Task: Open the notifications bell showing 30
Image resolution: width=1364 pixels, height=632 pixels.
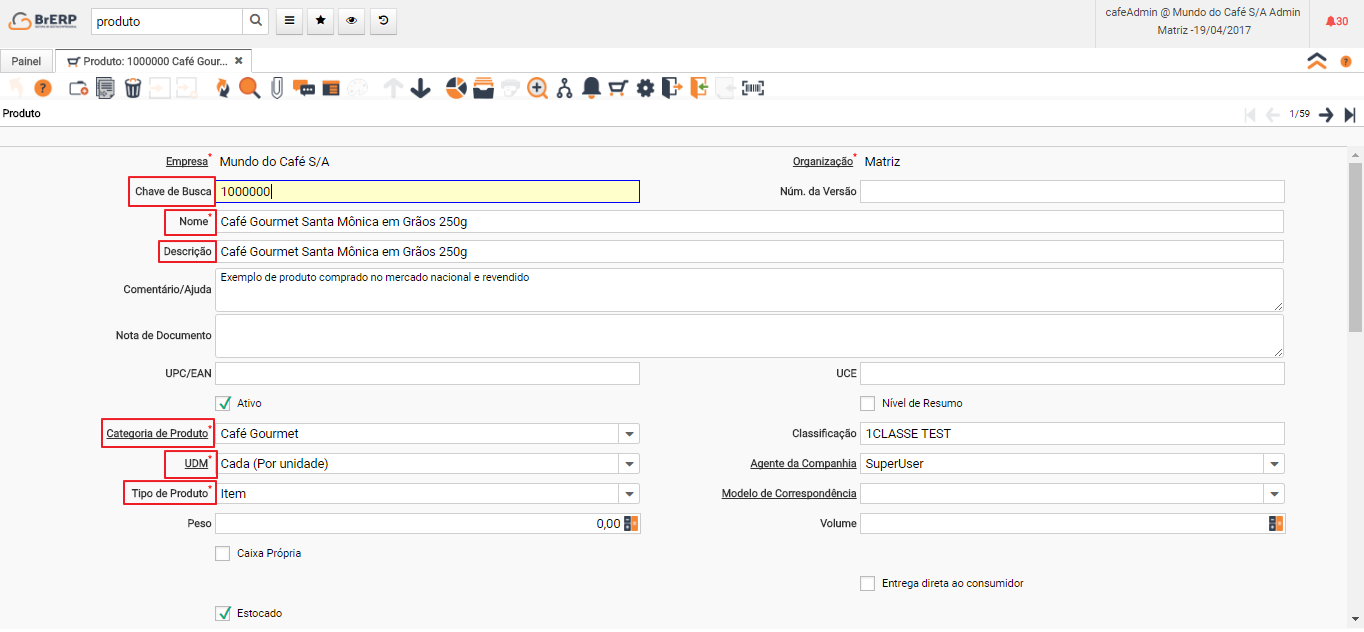Action: tap(1336, 21)
